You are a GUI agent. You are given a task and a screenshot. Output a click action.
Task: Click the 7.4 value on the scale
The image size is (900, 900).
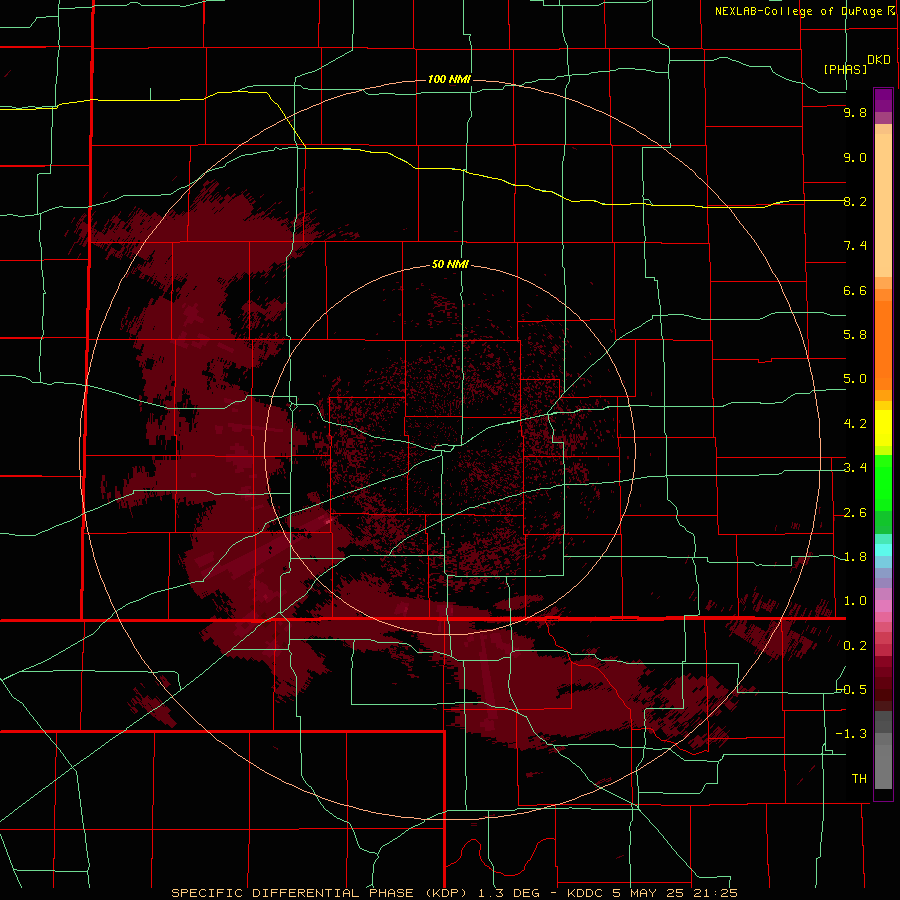[855, 246]
